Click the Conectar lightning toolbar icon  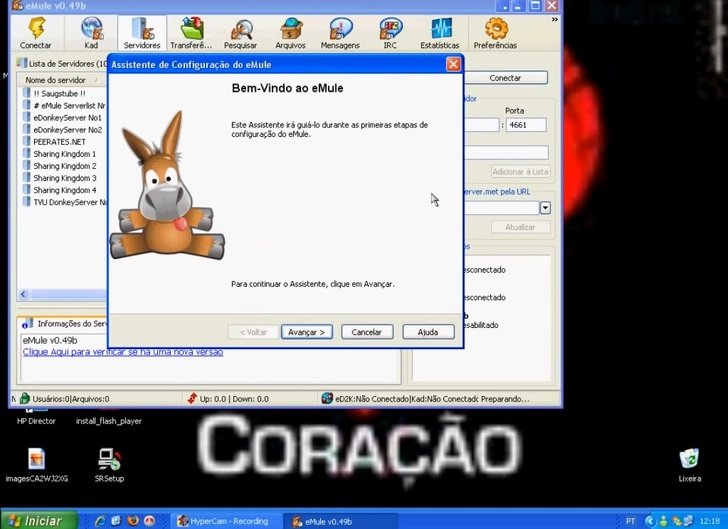pyautogui.click(x=36, y=33)
